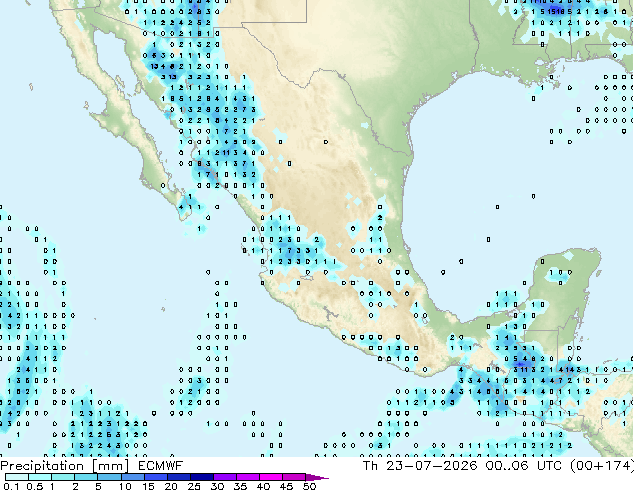Click the 0.5–1 mm legend swatch
This screenshot has width=634, height=490.
pyautogui.click(x=40, y=477)
